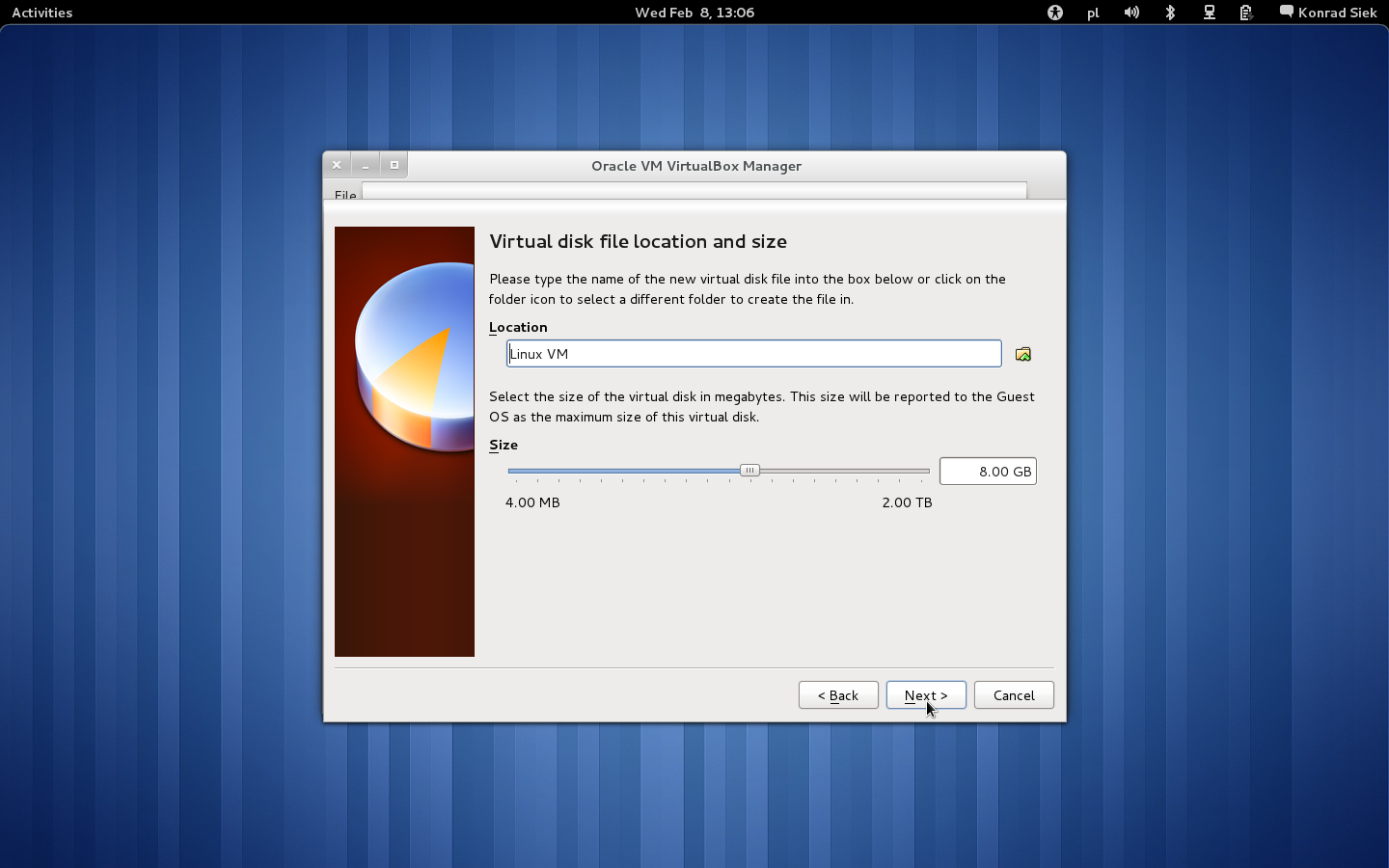Screen dimensions: 1389x868
Task: Maximize the VirtualBox Manager window
Action: click(x=395, y=165)
